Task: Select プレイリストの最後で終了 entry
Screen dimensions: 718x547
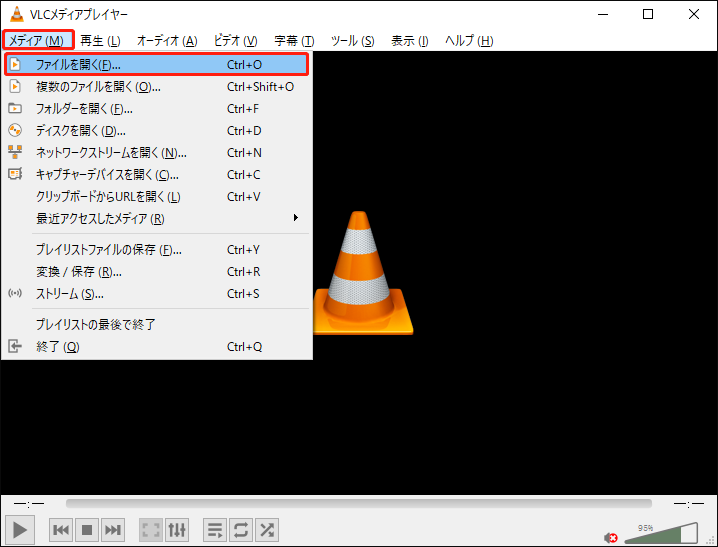Action: coord(157,325)
